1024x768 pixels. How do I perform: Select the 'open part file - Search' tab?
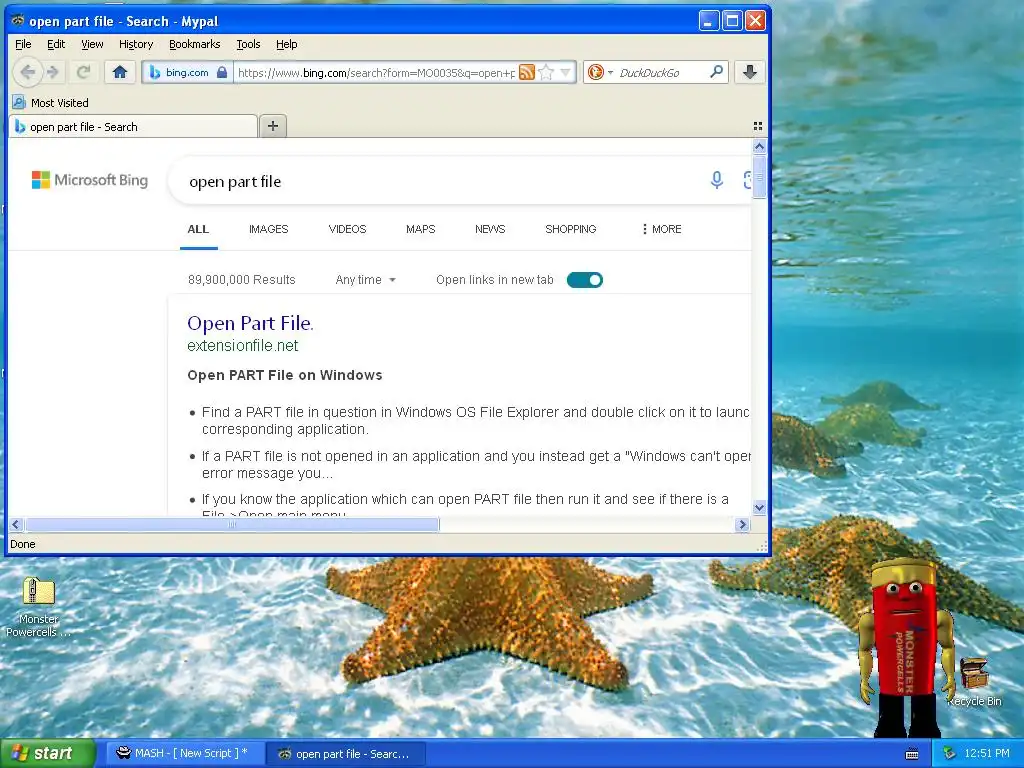pos(133,127)
